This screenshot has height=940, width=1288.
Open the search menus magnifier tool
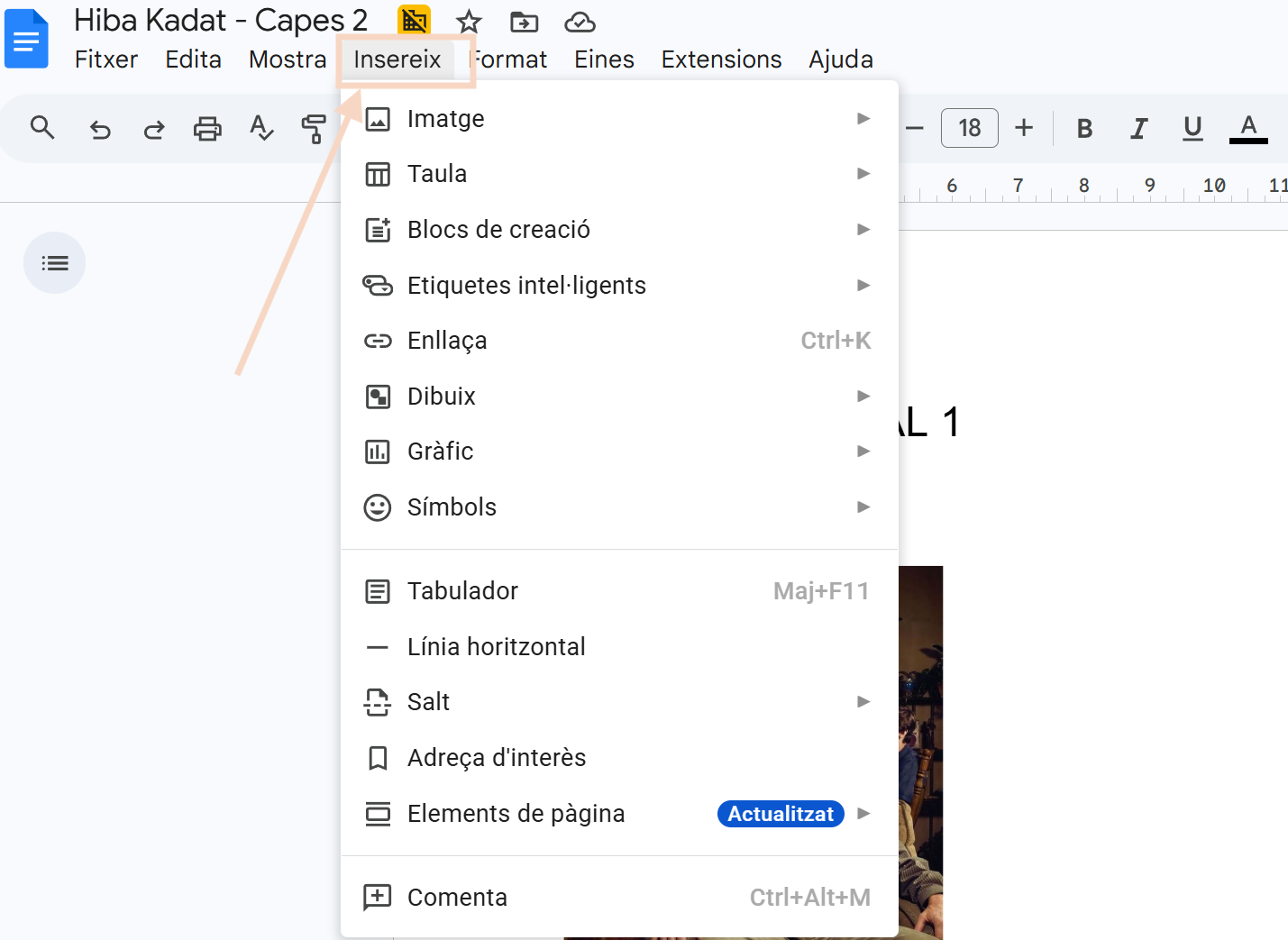pos(42,128)
